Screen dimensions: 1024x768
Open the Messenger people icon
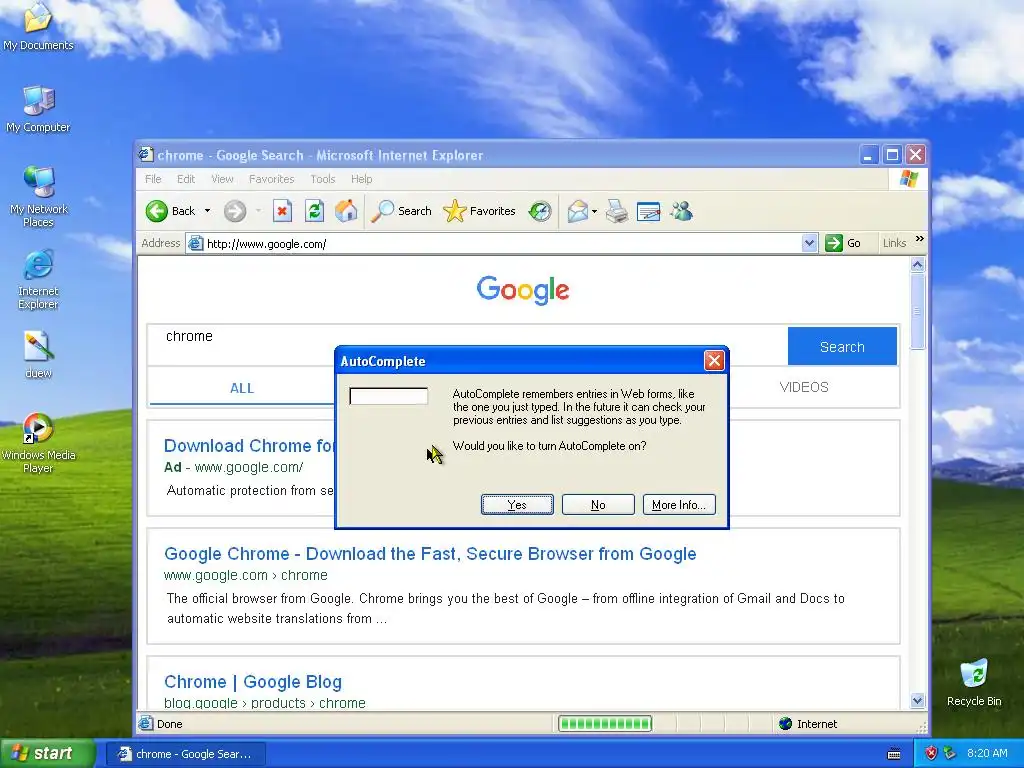(x=681, y=211)
